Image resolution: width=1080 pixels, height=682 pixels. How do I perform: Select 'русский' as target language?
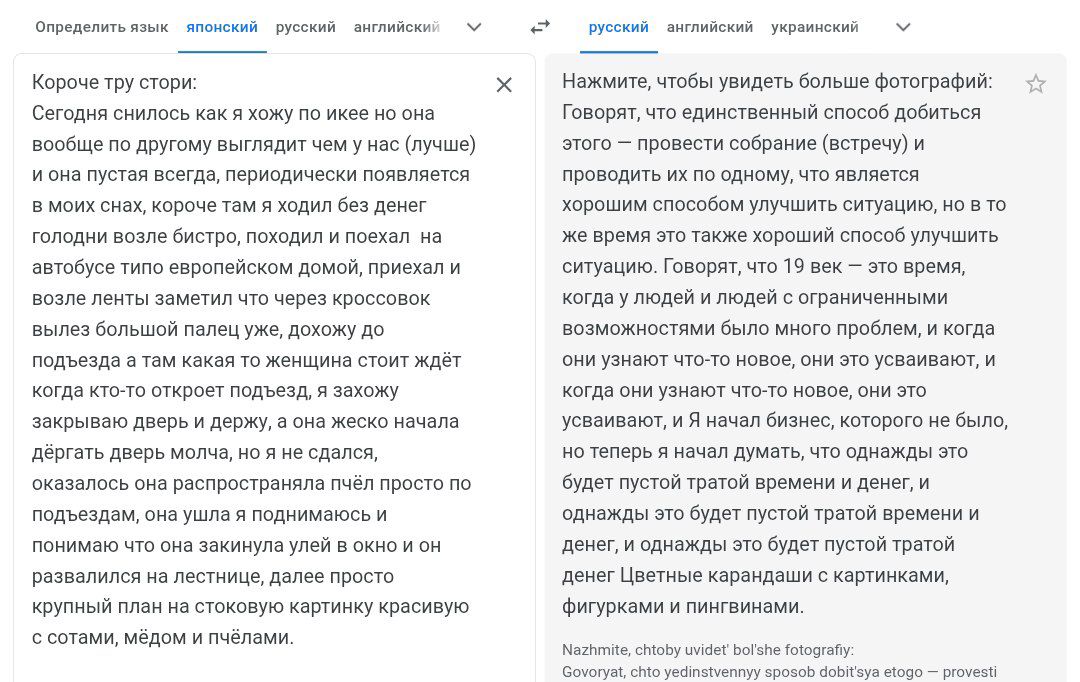pyautogui.click(x=619, y=28)
